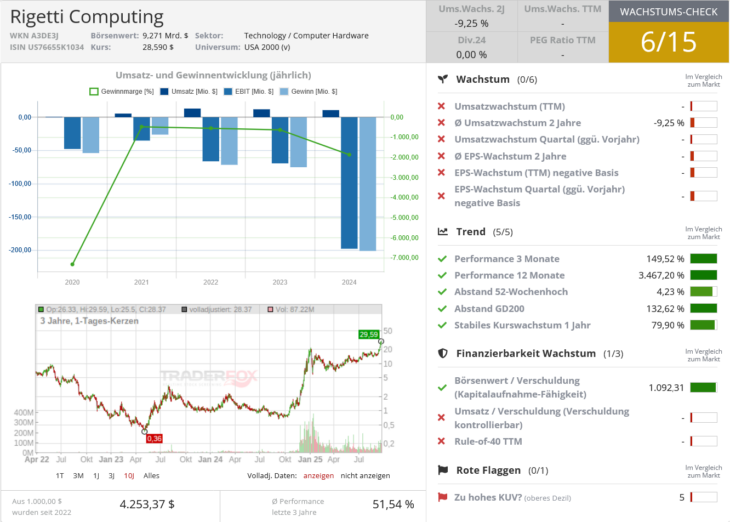Image resolution: width=730 pixels, height=522 pixels.
Task: Click the Wachstum sprout icon
Action: tap(443, 79)
